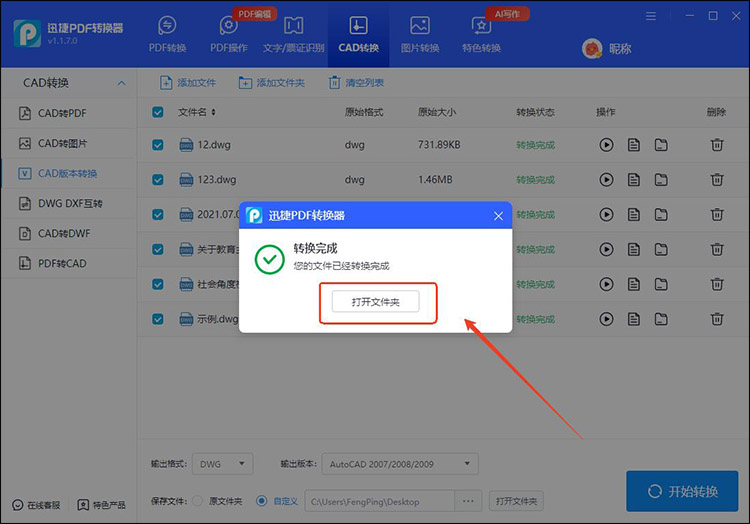This screenshot has height=524, width=750.
Task: Click play icon for 社会角度 file
Action: tap(607, 284)
